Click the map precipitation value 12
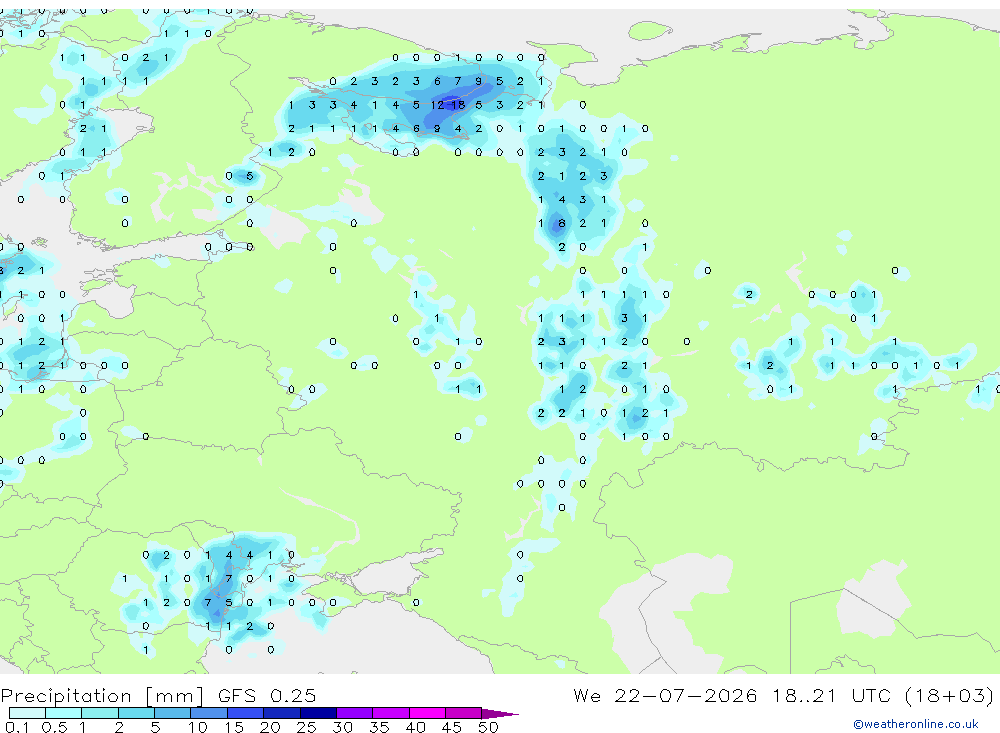The image size is (1000, 733). pos(437,105)
